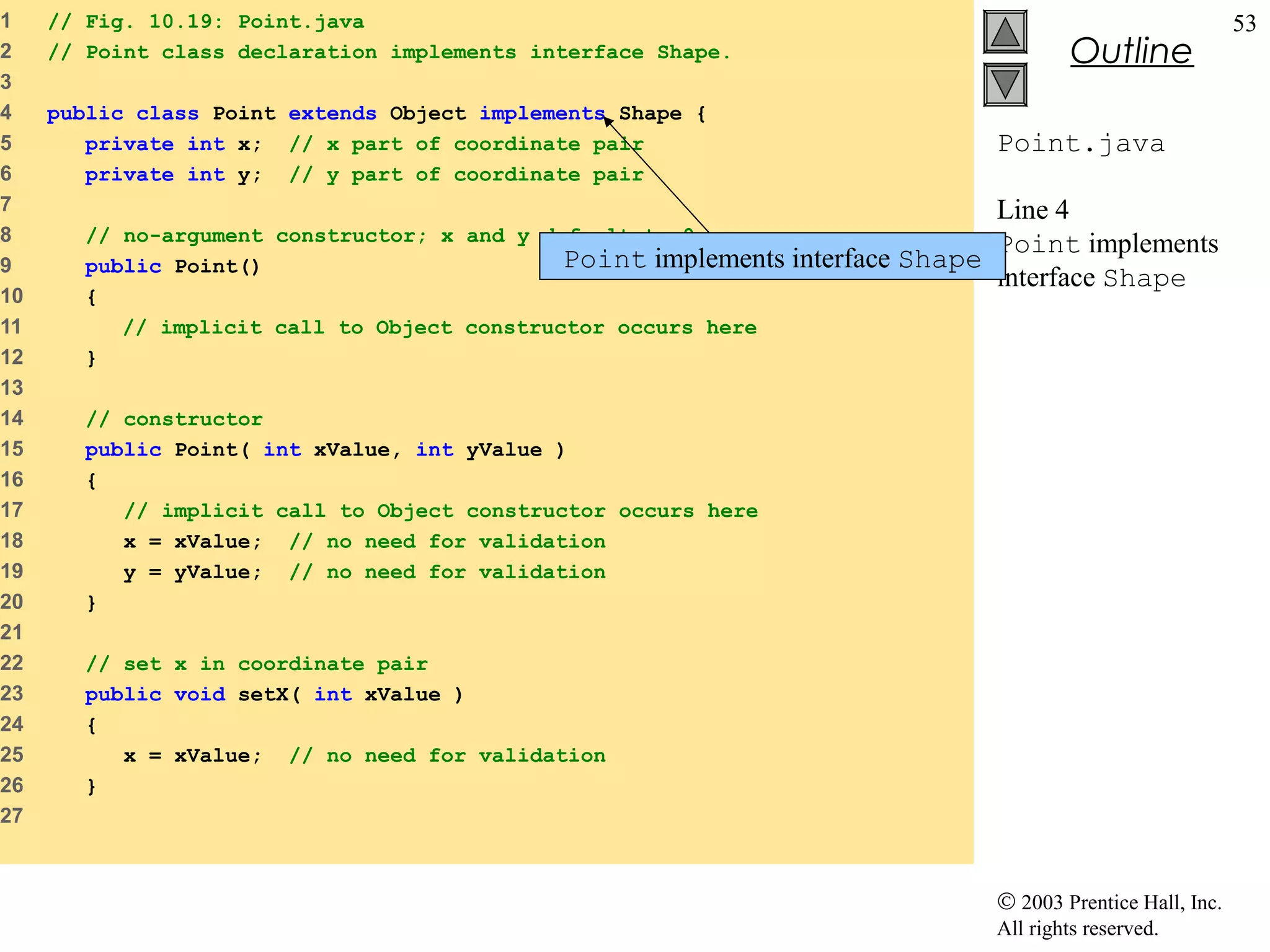This screenshot has height=952, width=1270.
Task: Click 'x = xValue;' on line 25
Action: (x=192, y=756)
